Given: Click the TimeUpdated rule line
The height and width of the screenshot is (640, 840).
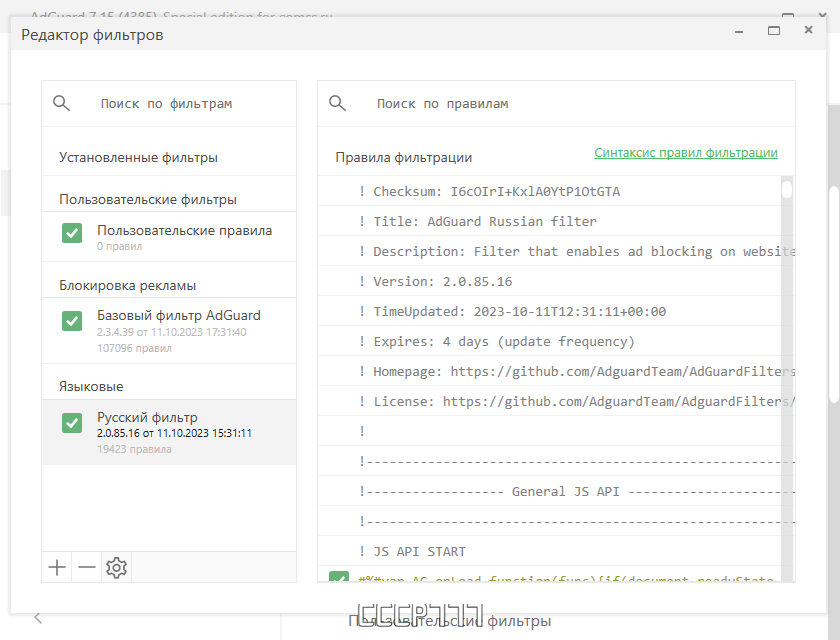Looking at the screenshot, I should [556, 311].
